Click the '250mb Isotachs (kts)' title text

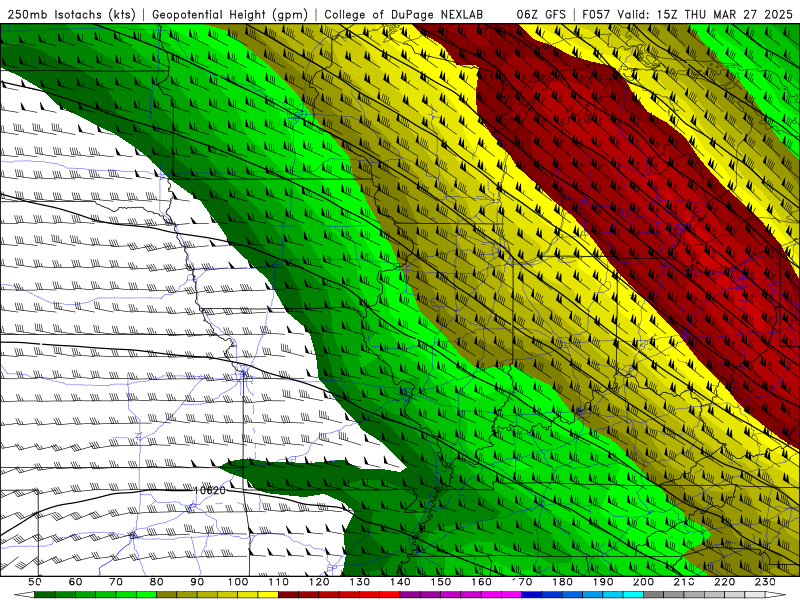pyautogui.click(x=71, y=14)
